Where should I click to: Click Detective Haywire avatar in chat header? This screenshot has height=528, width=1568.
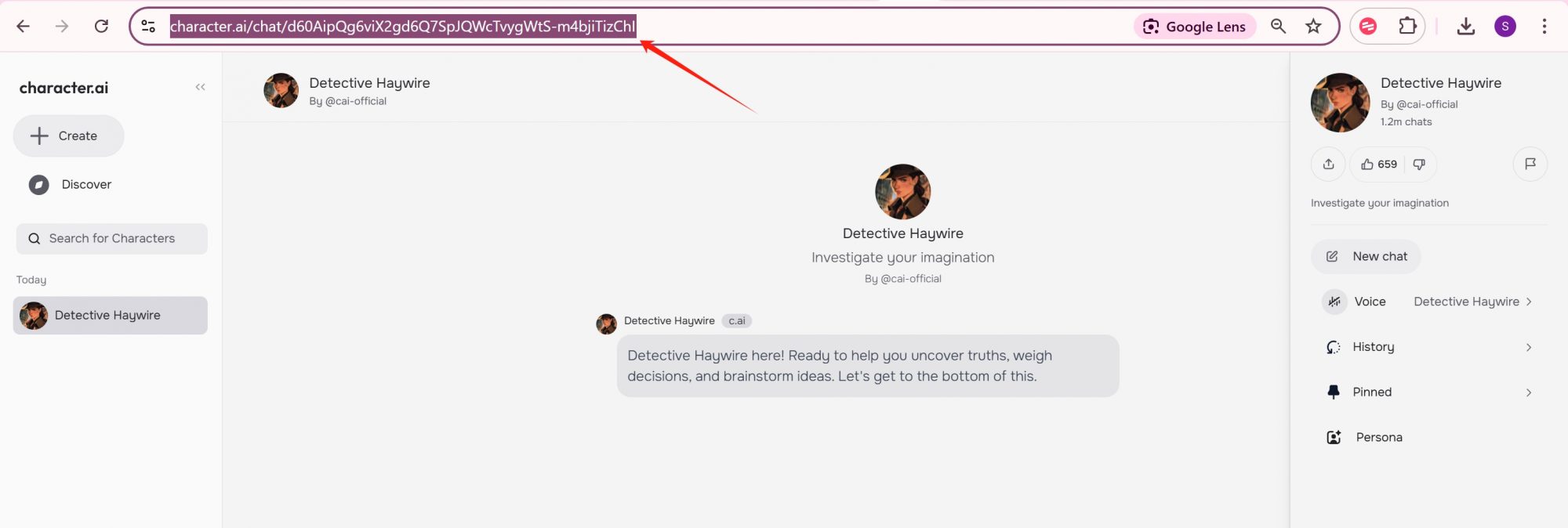point(281,91)
